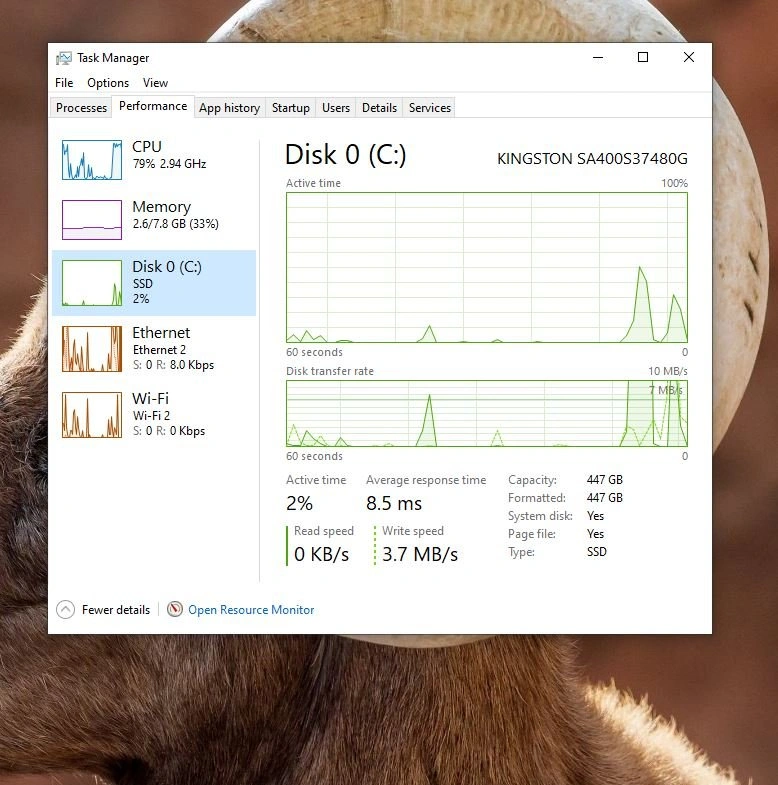The width and height of the screenshot is (778, 785).
Task: Switch to the Processes tab
Action: click(x=81, y=108)
